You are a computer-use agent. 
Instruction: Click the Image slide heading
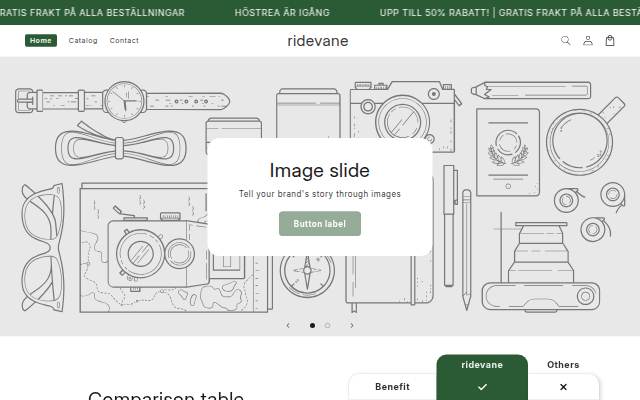pos(320,171)
